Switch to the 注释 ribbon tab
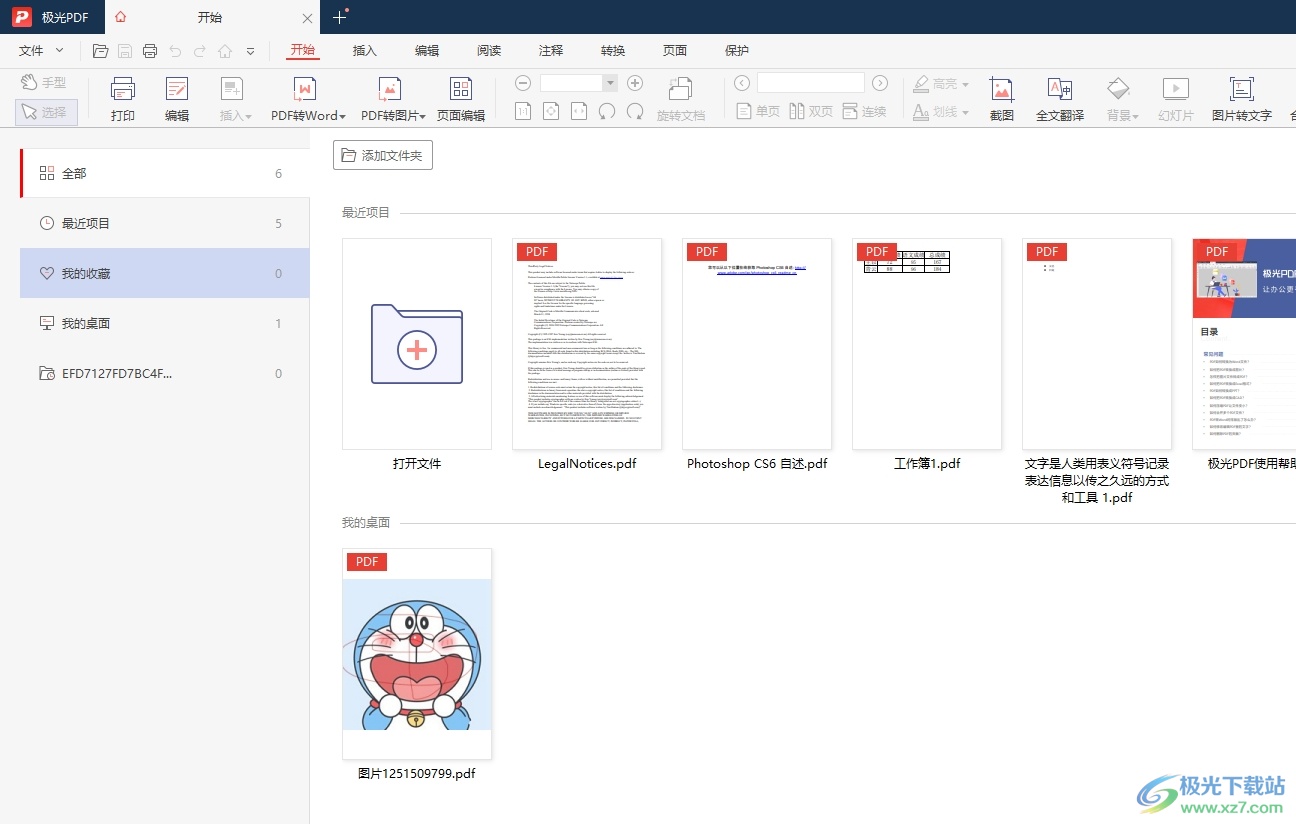Viewport: 1296px width, 824px height. coord(551,51)
